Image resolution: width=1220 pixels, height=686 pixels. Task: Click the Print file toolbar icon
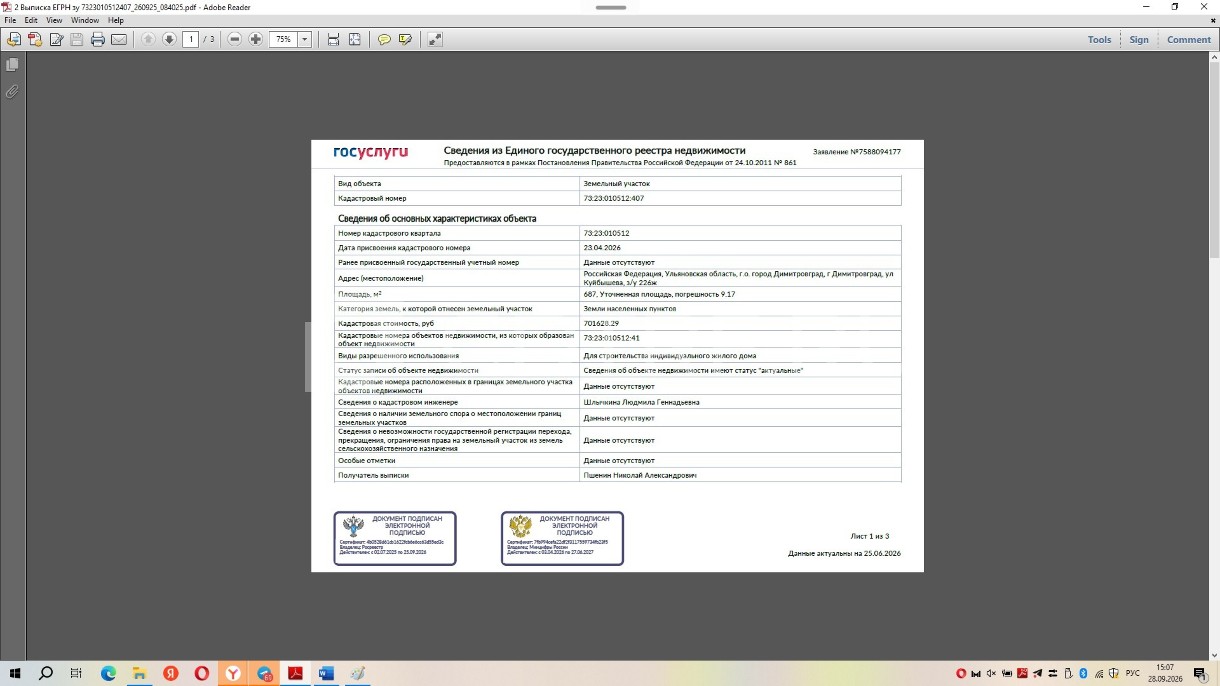pyautogui.click(x=98, y=39)
